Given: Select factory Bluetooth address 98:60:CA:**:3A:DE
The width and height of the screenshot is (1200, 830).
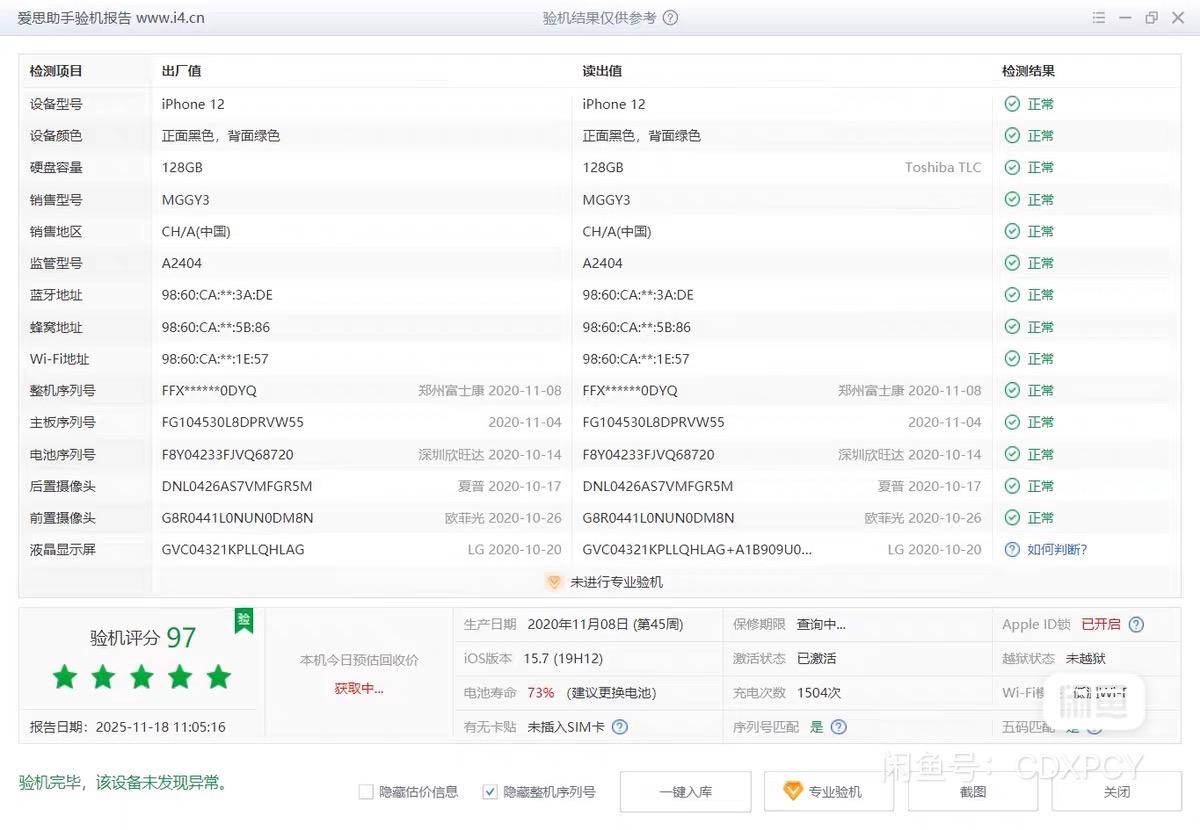Looking at the screenshot, I should (x=217, y=295).
